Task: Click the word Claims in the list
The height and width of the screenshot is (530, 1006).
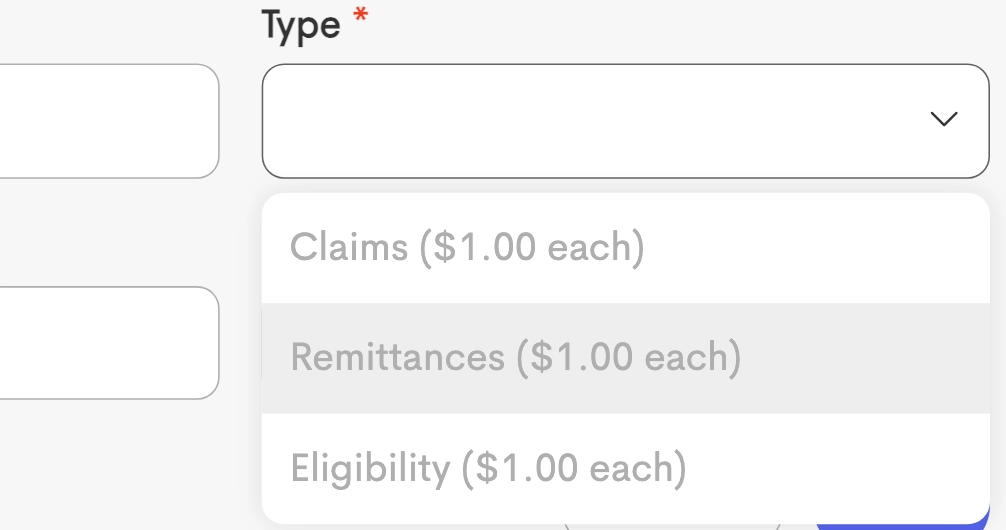Action: tap(349, 247)
